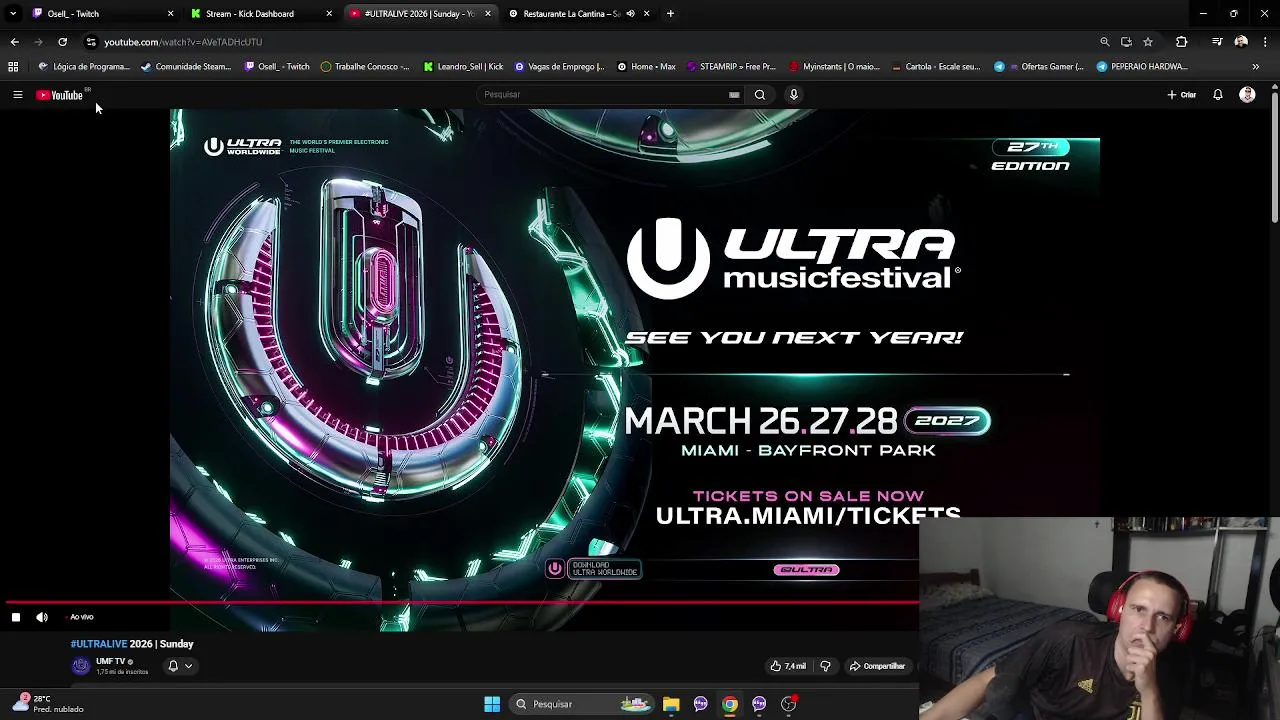Open the OBS Studio taskbar icon
Viewport: 1280px width, 720px height.
click(x=789, y=704)
